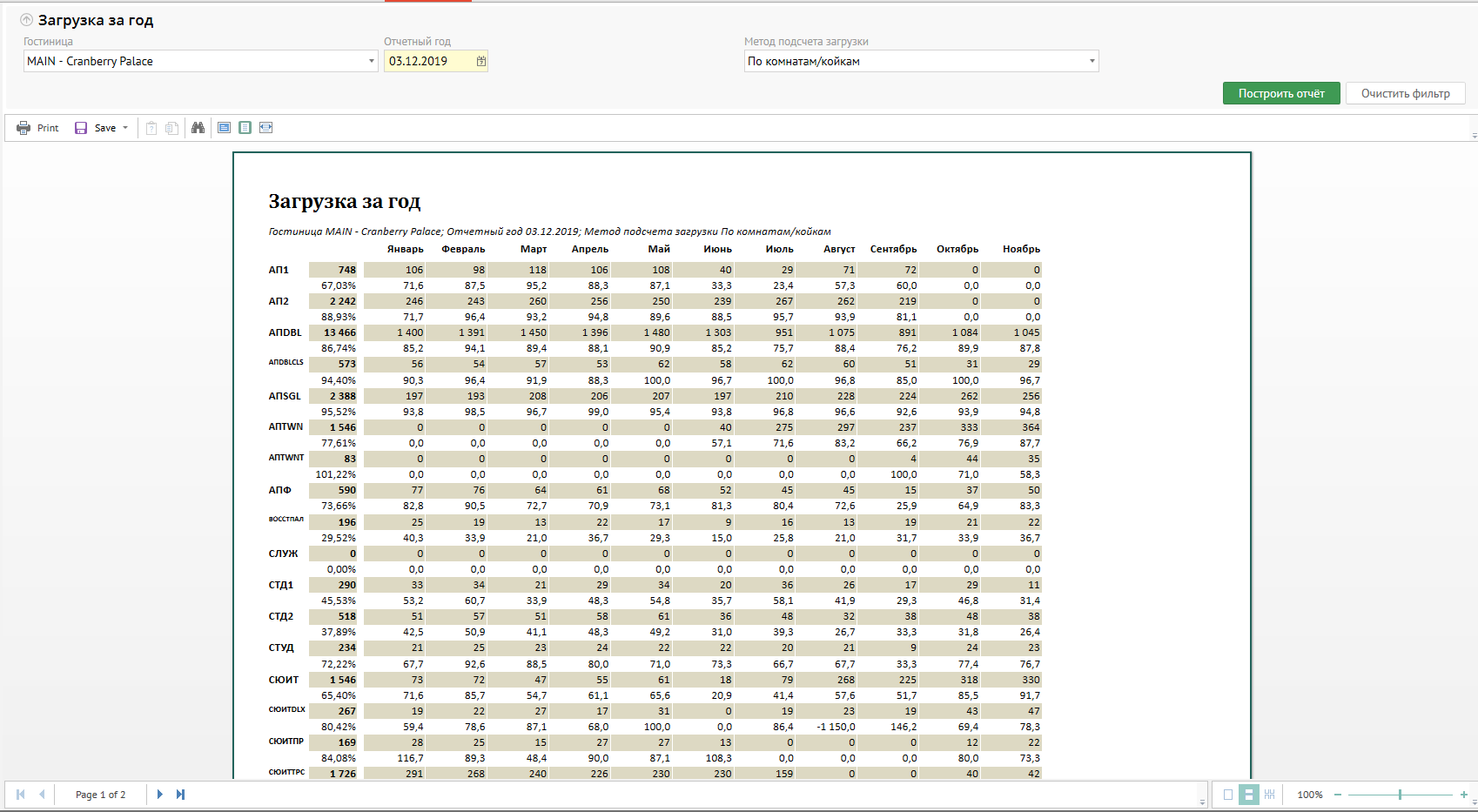Image resolution: width=1478 pixels, height=812 pixels.
Task: Click the green page-layout toolbar icon
Action: 245,128
